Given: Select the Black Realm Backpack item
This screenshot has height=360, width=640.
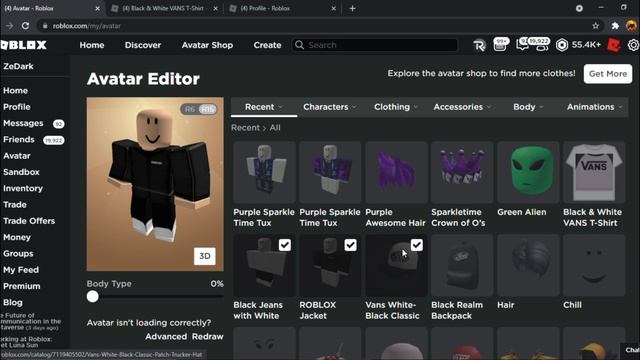Looking at the screenshot, I should pos(462,265).
